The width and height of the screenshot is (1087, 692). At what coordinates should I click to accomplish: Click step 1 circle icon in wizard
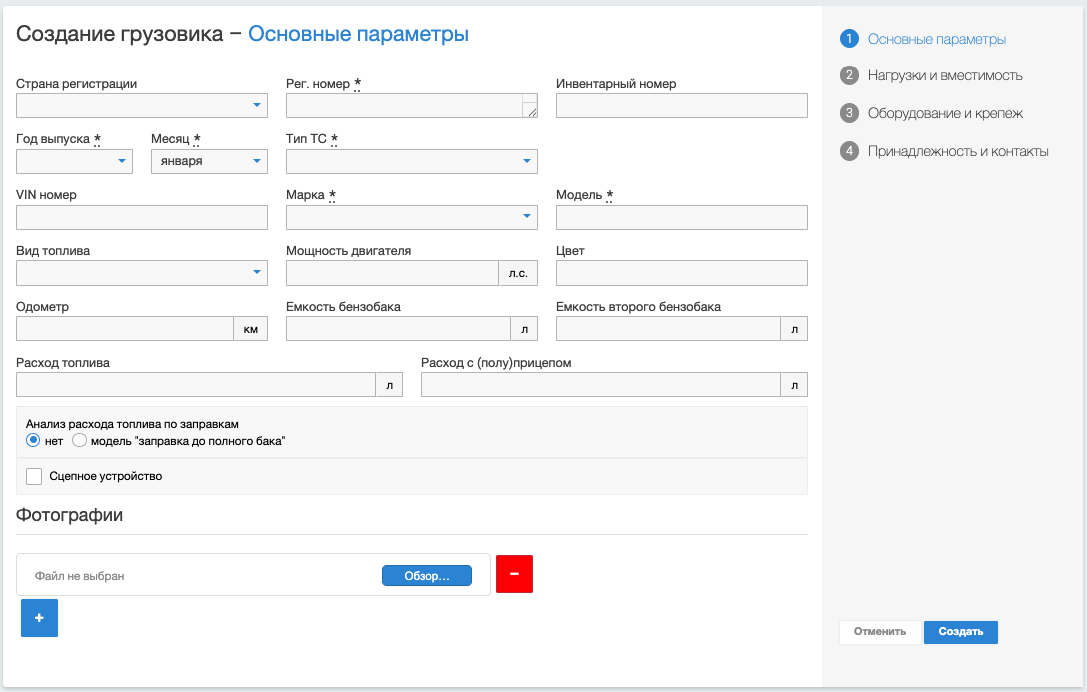(x=850, y=39)
